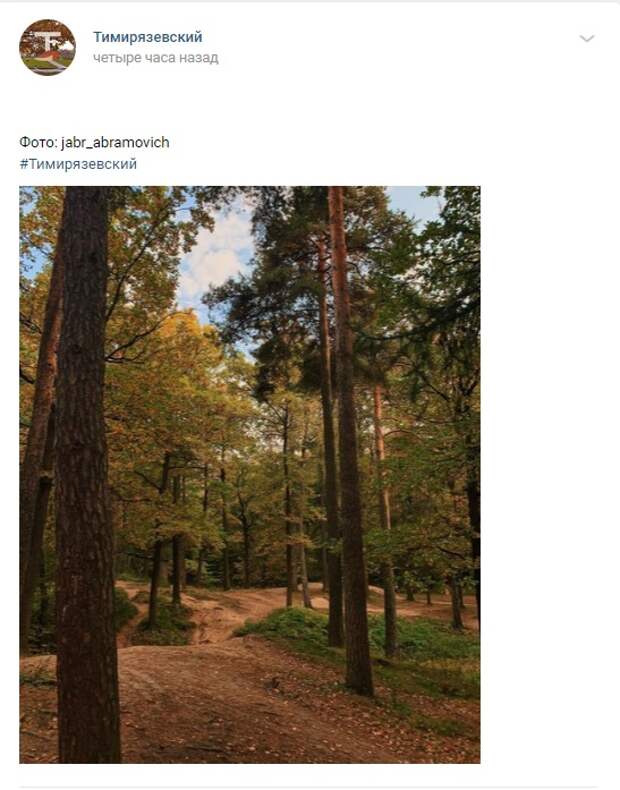
Task: Follow the #Тимирязевский hashtag link
Action: tap(78, 164)
